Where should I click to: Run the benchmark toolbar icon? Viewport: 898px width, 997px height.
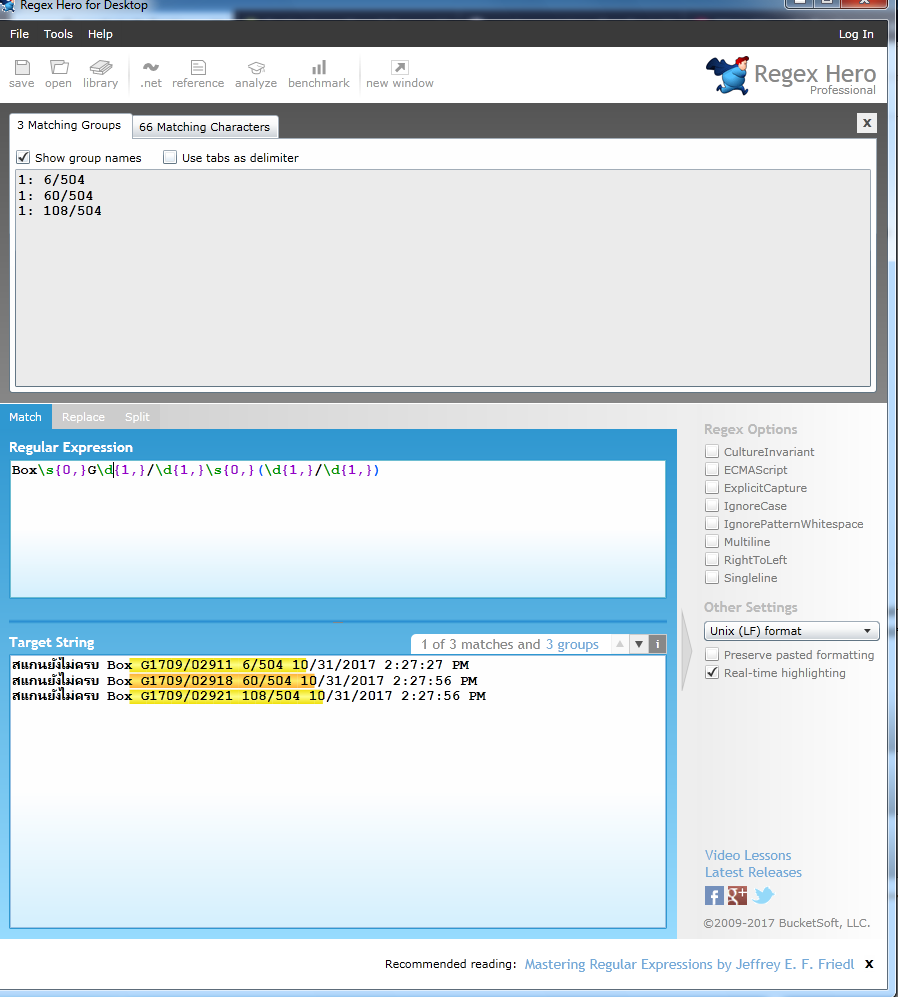tap(319, 68)
